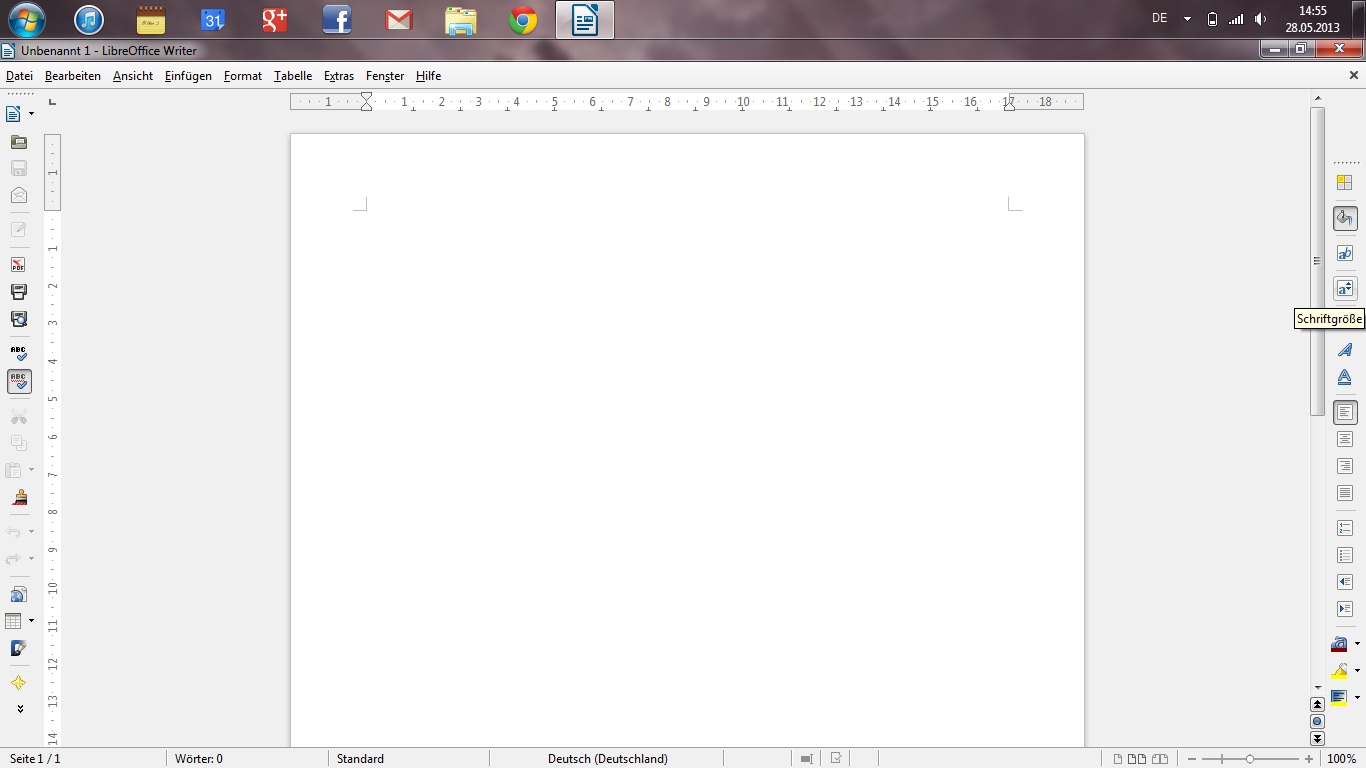
Task: Open the Extras menu
Action: point(339,76)
